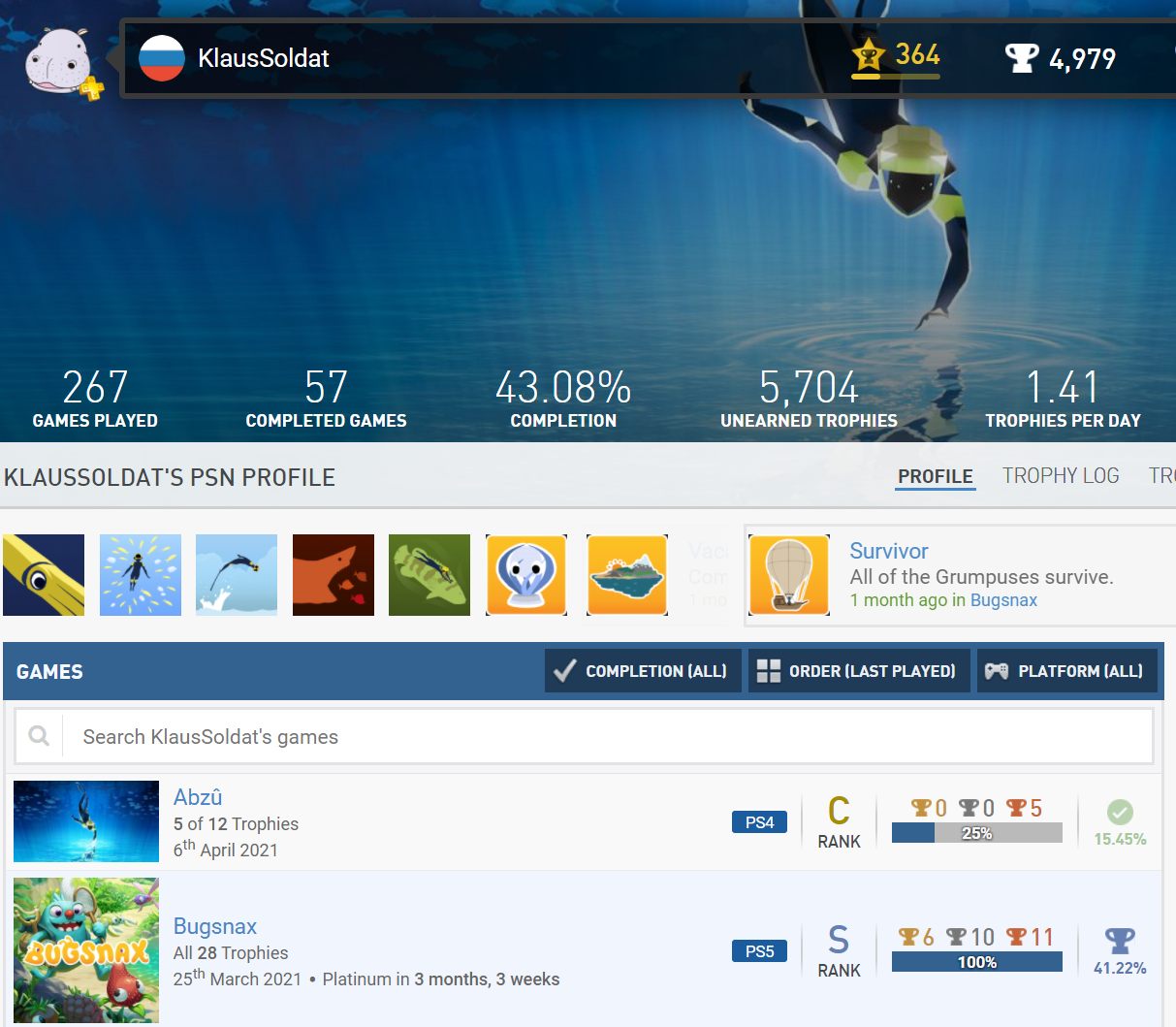Follow the Bugsnax link under Survivor

pos(1003,600)
